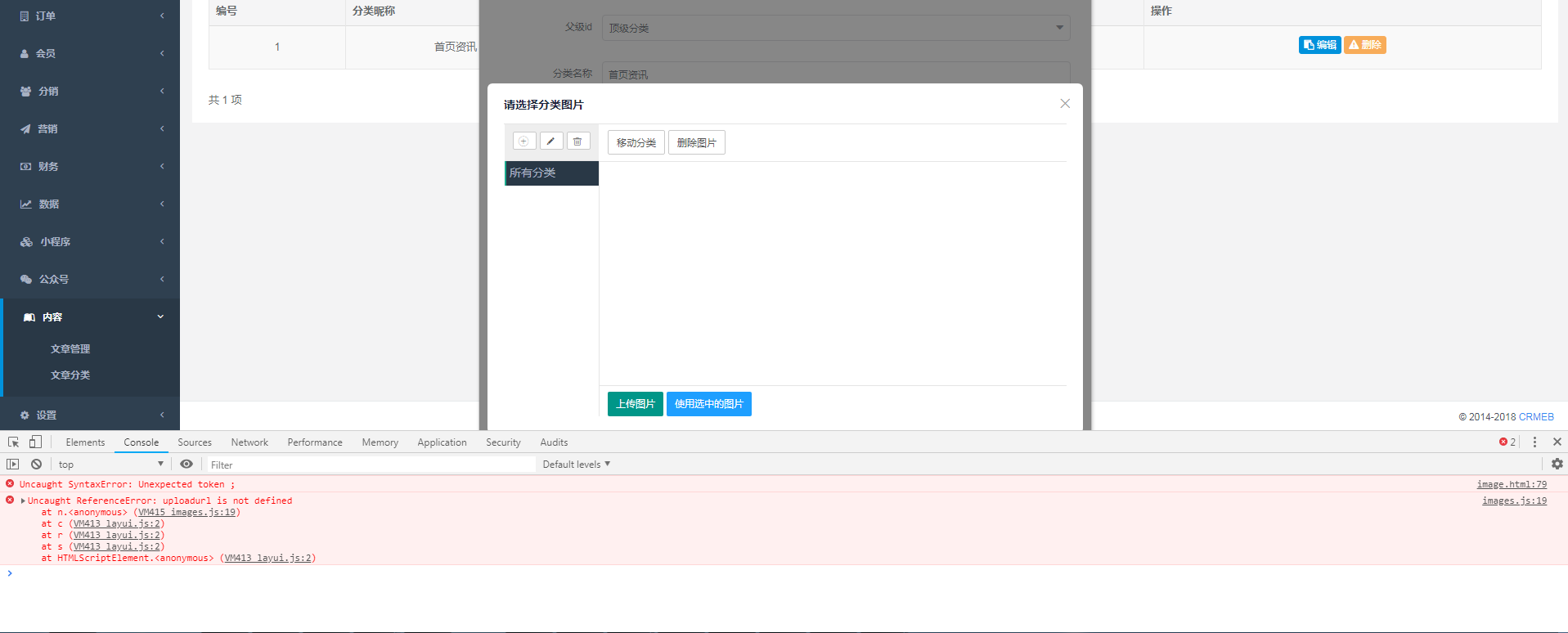1568x633 pixels.
Task: Switch to the Console tab
Action: coord(142,442)
